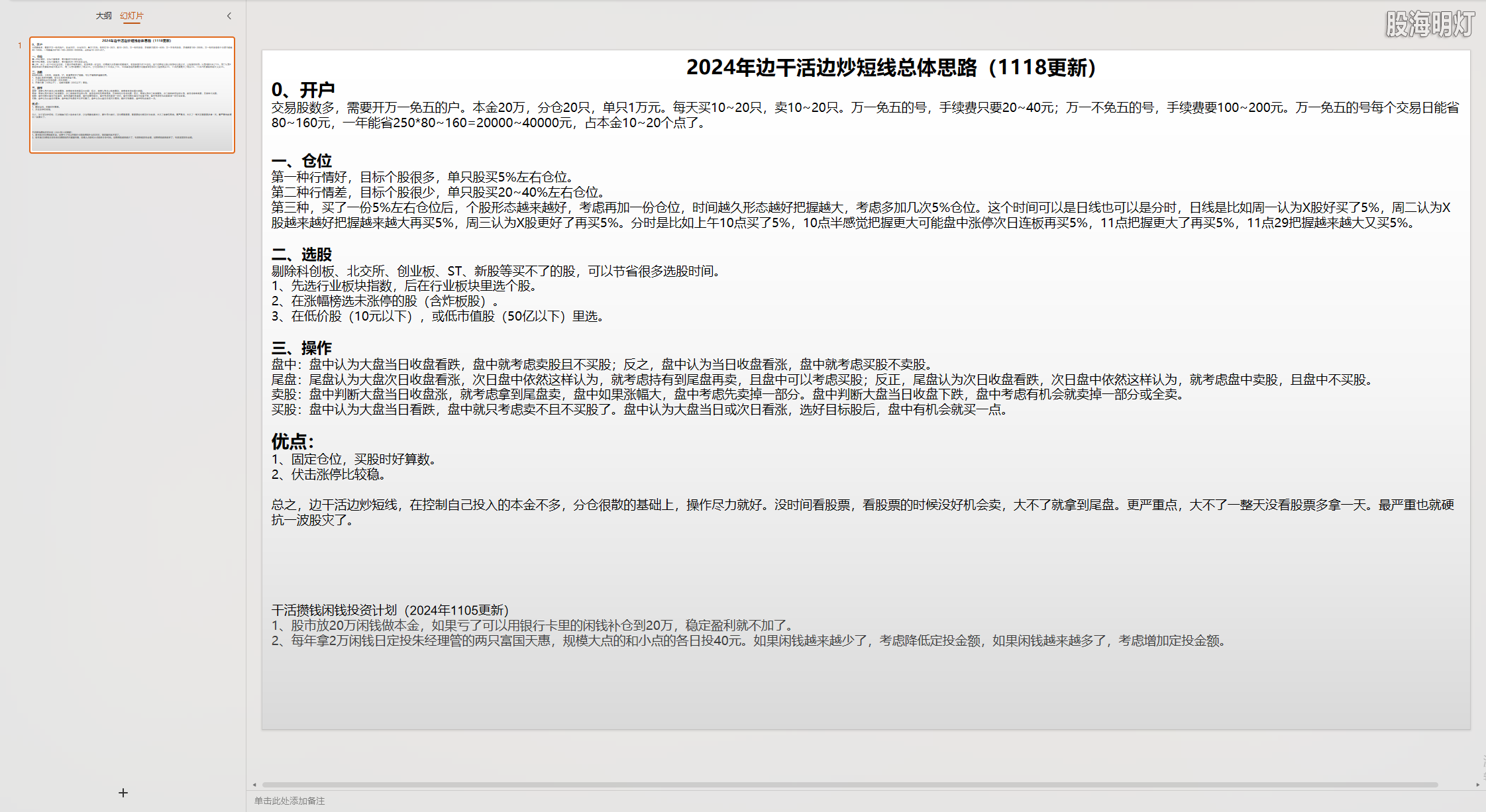Screen dimensions: 1486x812
Task: Click the heading 优点：
Action: coord(292,442)
